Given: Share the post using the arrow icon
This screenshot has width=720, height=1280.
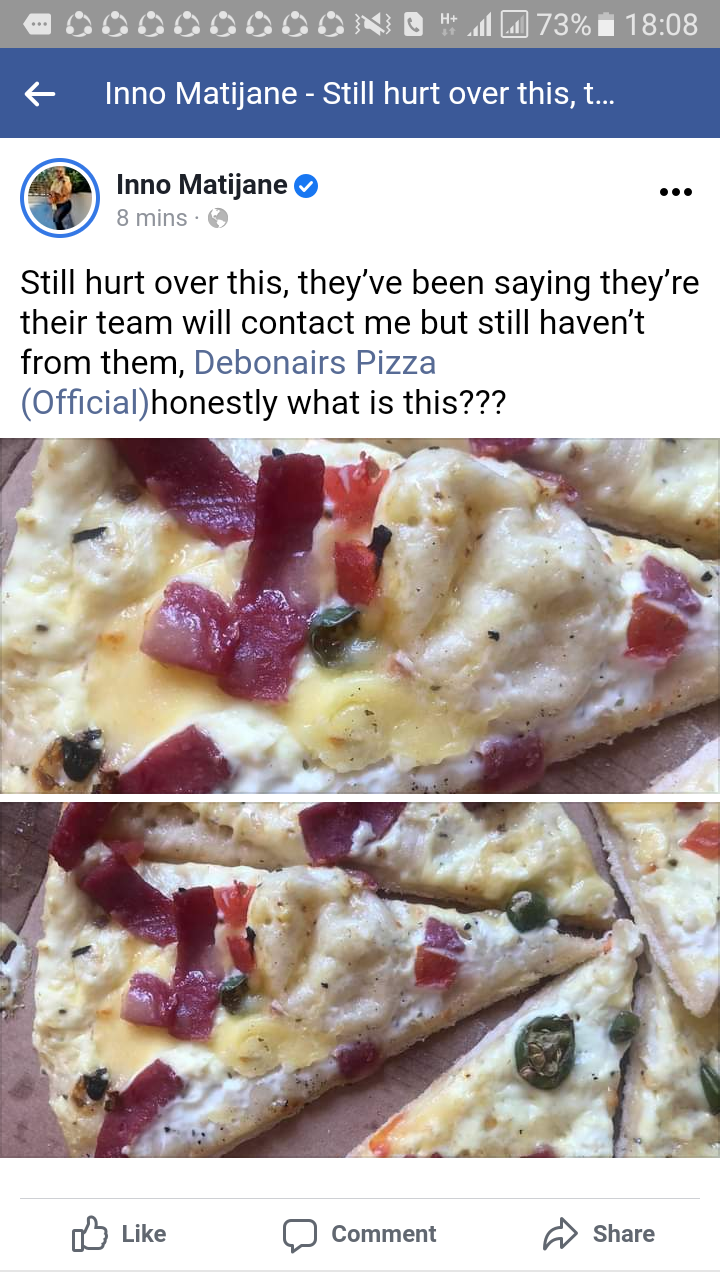Looking at the screenshot, I should click(560, 1235).
